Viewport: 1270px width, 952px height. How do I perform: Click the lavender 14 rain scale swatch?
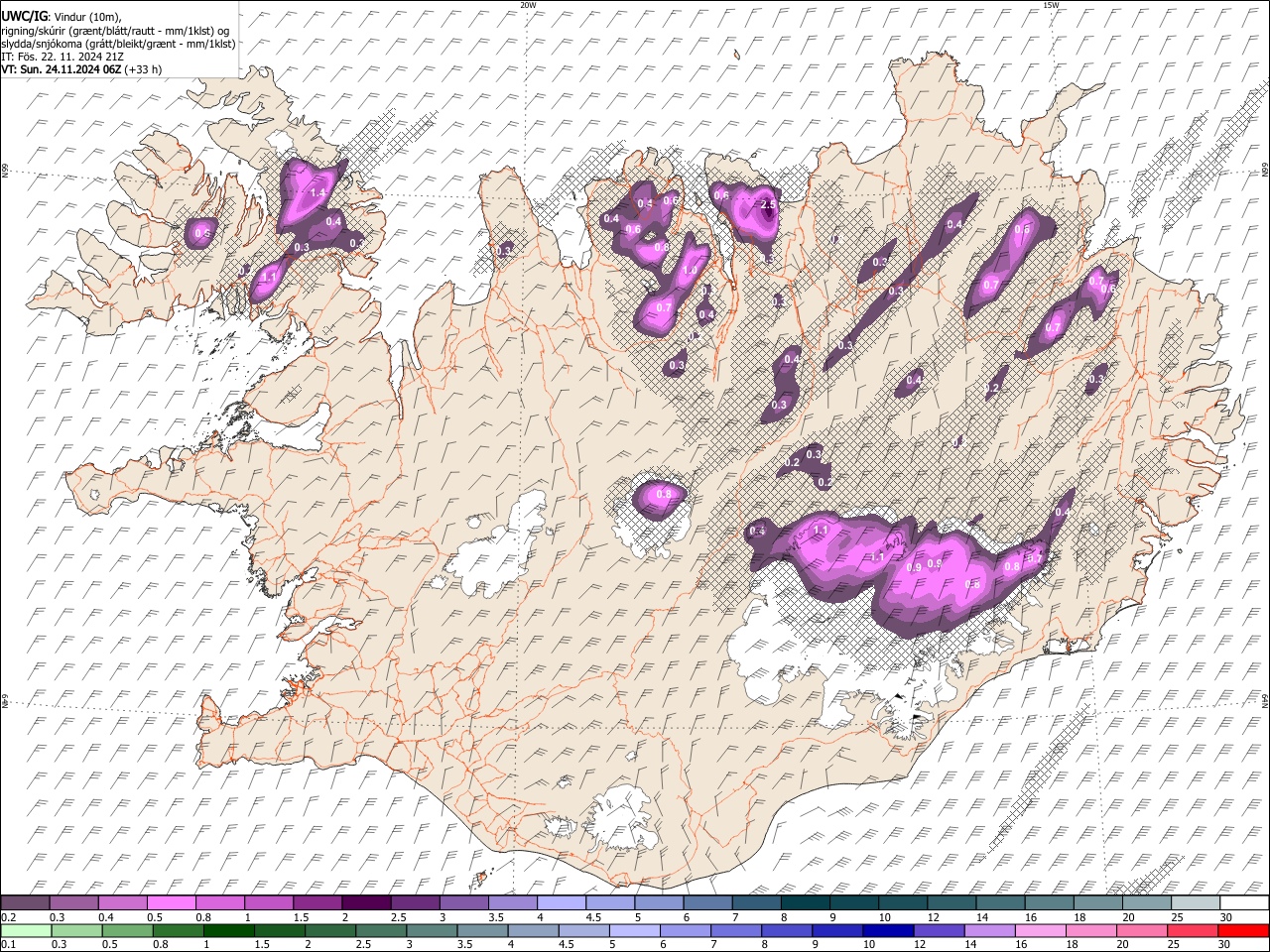click(x=989, y=930)
